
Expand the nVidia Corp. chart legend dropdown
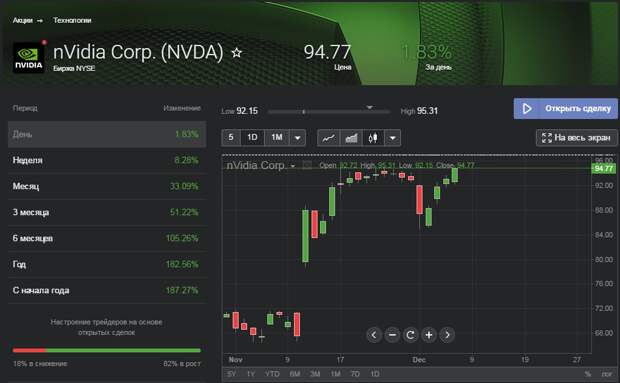click(293, 166)
